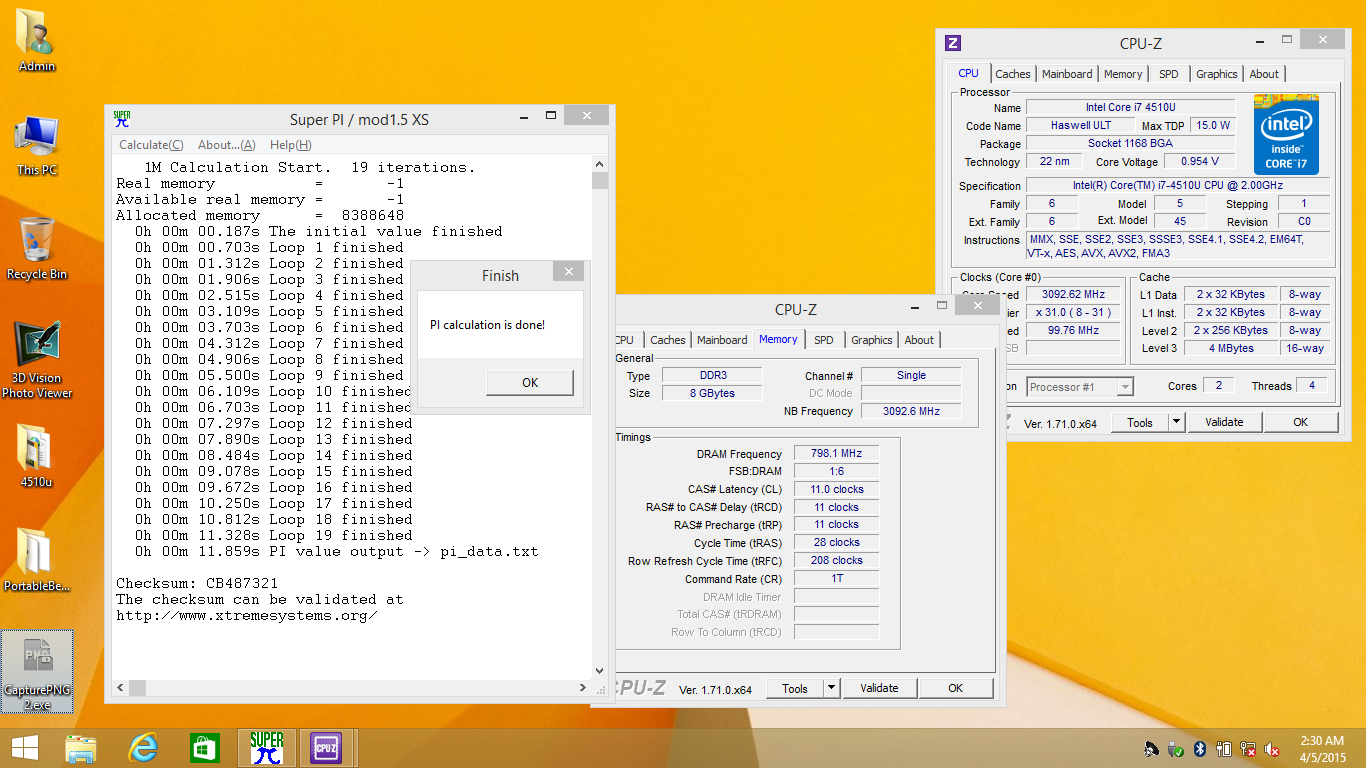This screenshot has height=768, width=1366.
Task: Click the Safely Remove Hardware tray icon
Action: 1176,749
